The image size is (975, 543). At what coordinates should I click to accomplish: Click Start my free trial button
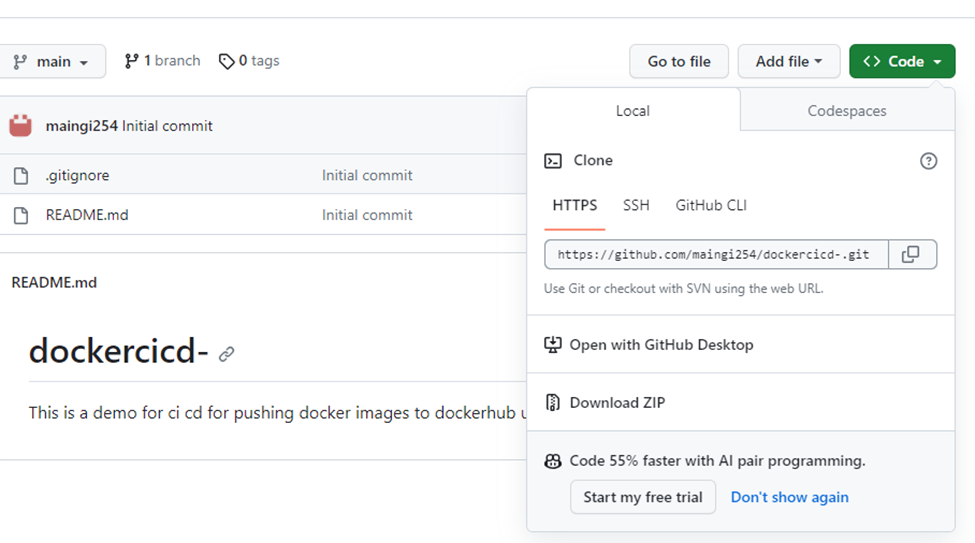click(x=643, y=497)
